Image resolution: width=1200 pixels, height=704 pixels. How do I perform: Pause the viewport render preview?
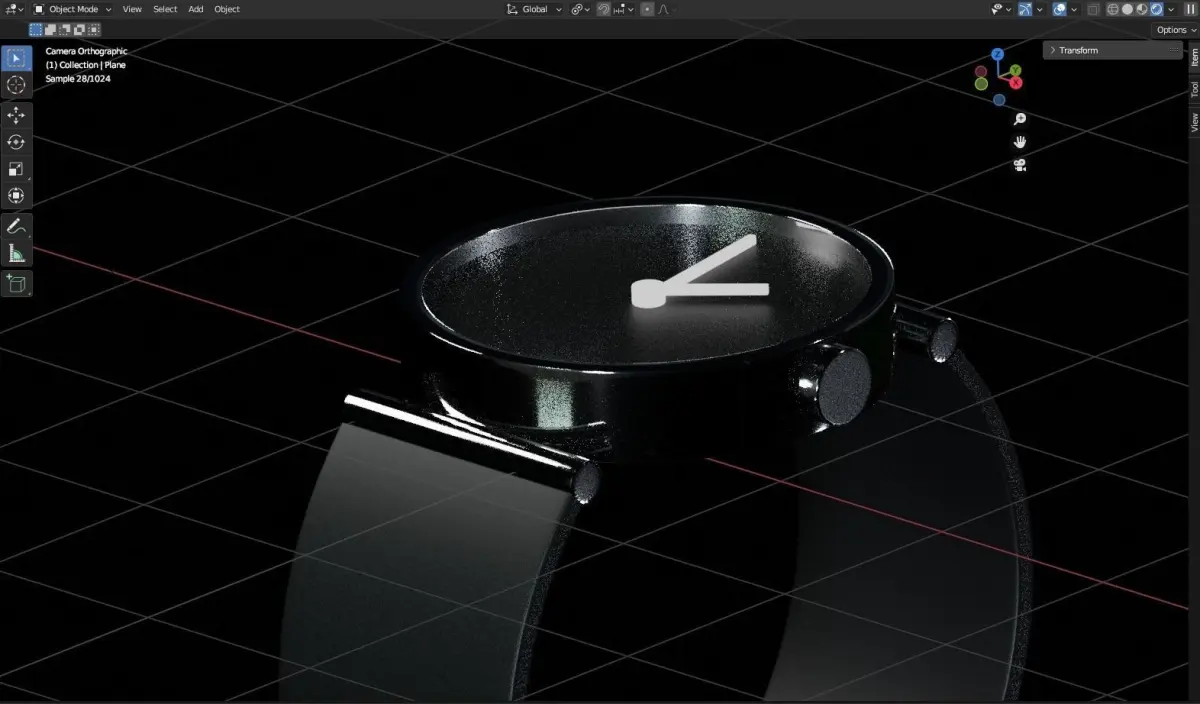[x=1190, y=9]
